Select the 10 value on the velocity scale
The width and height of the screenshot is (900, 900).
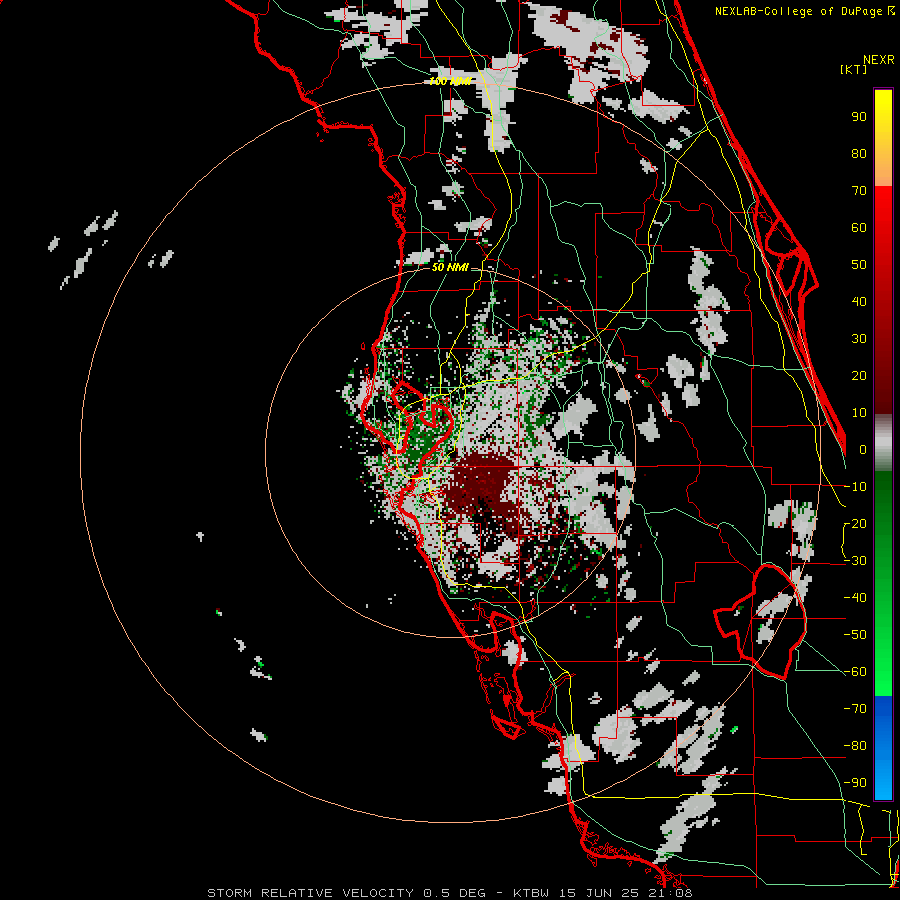tap(859, 413)
